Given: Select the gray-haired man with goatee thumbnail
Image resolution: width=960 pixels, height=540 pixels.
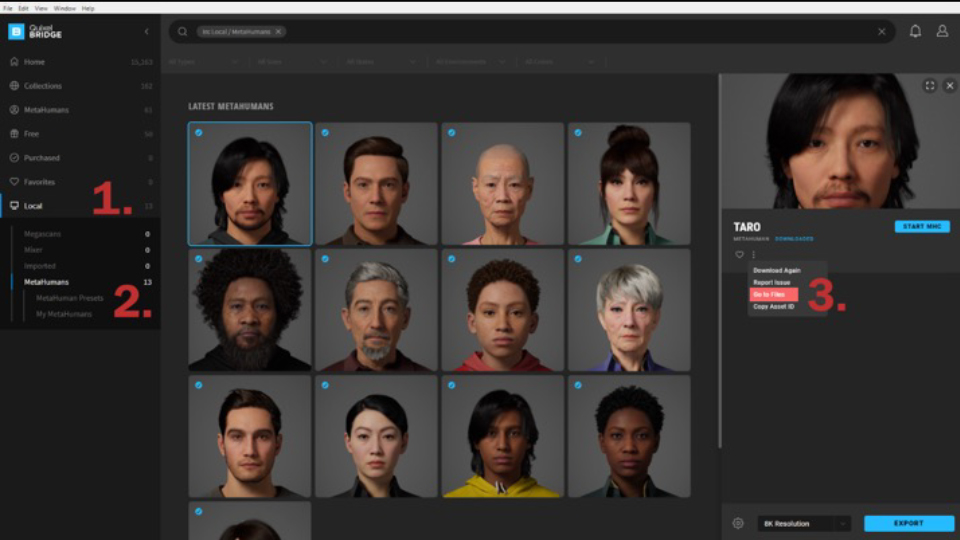Looking at the screenshot, I should tap(376, 310).
